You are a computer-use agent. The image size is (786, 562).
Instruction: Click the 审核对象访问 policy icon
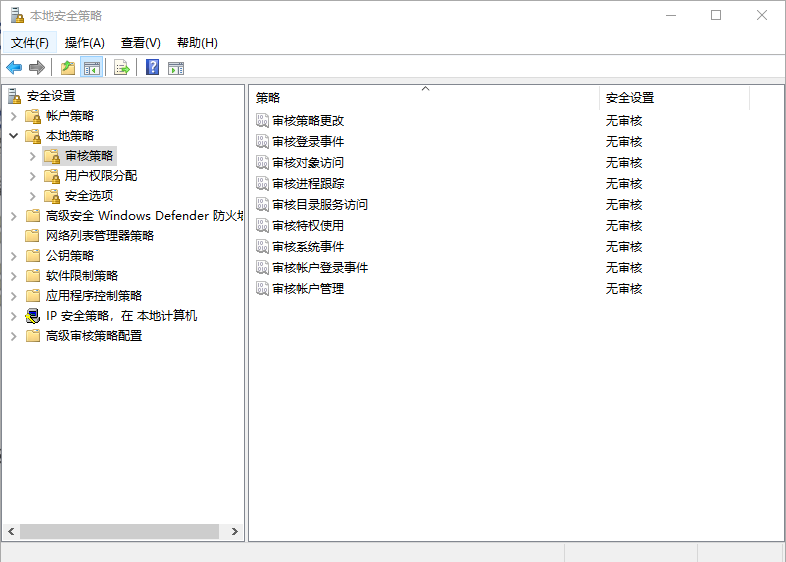coord(262,162)
